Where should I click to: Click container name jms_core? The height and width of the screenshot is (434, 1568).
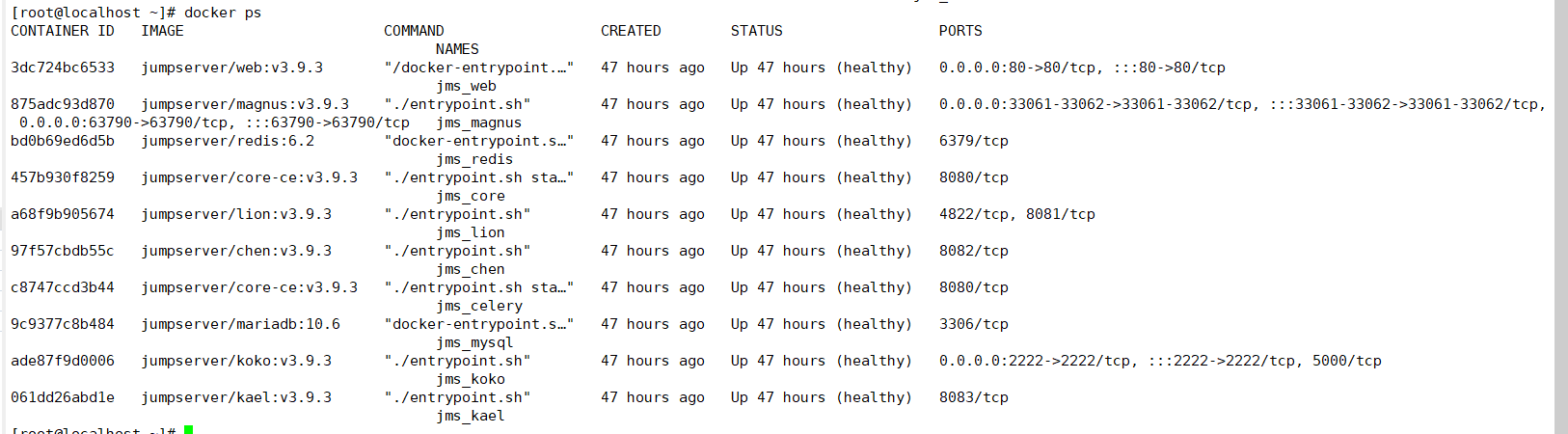click(470, 196)
